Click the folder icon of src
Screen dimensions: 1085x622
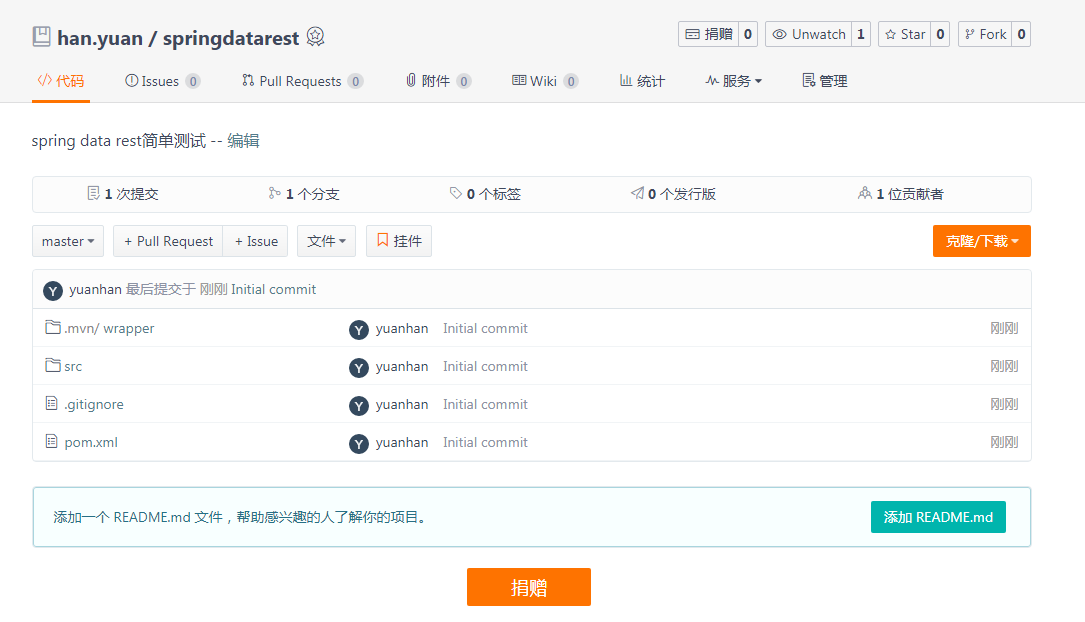(x=53, y=365)
